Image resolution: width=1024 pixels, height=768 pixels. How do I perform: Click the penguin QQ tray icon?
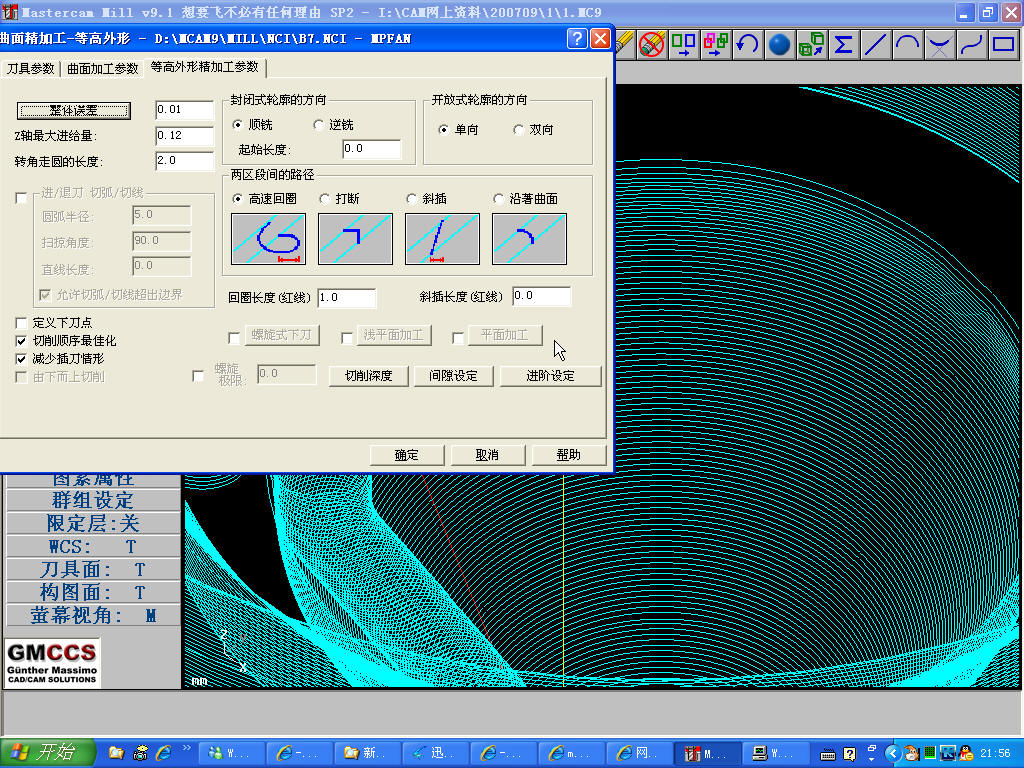[967, 754]
